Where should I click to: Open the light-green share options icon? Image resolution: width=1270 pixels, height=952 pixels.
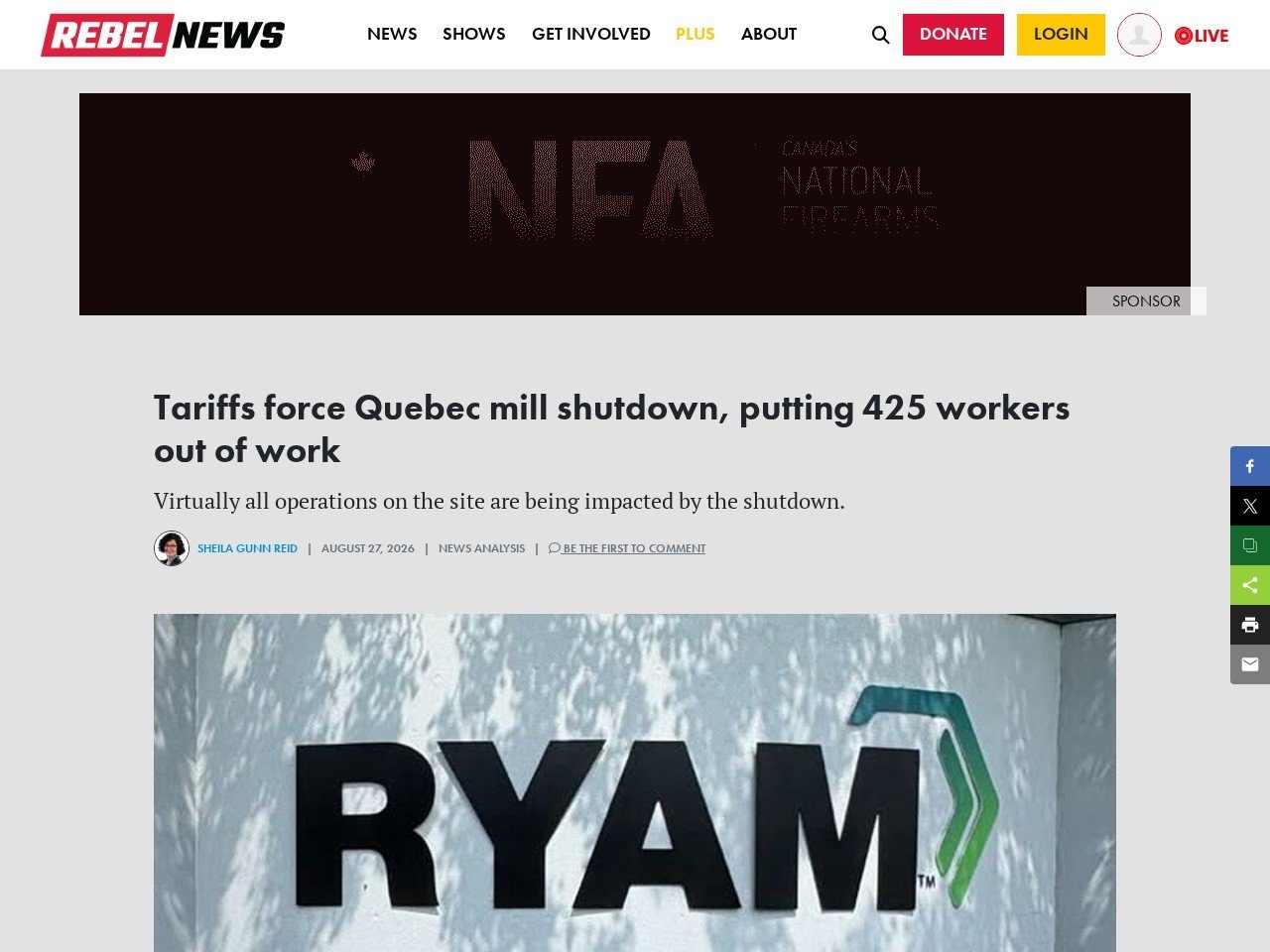[x=1250, y=585]
